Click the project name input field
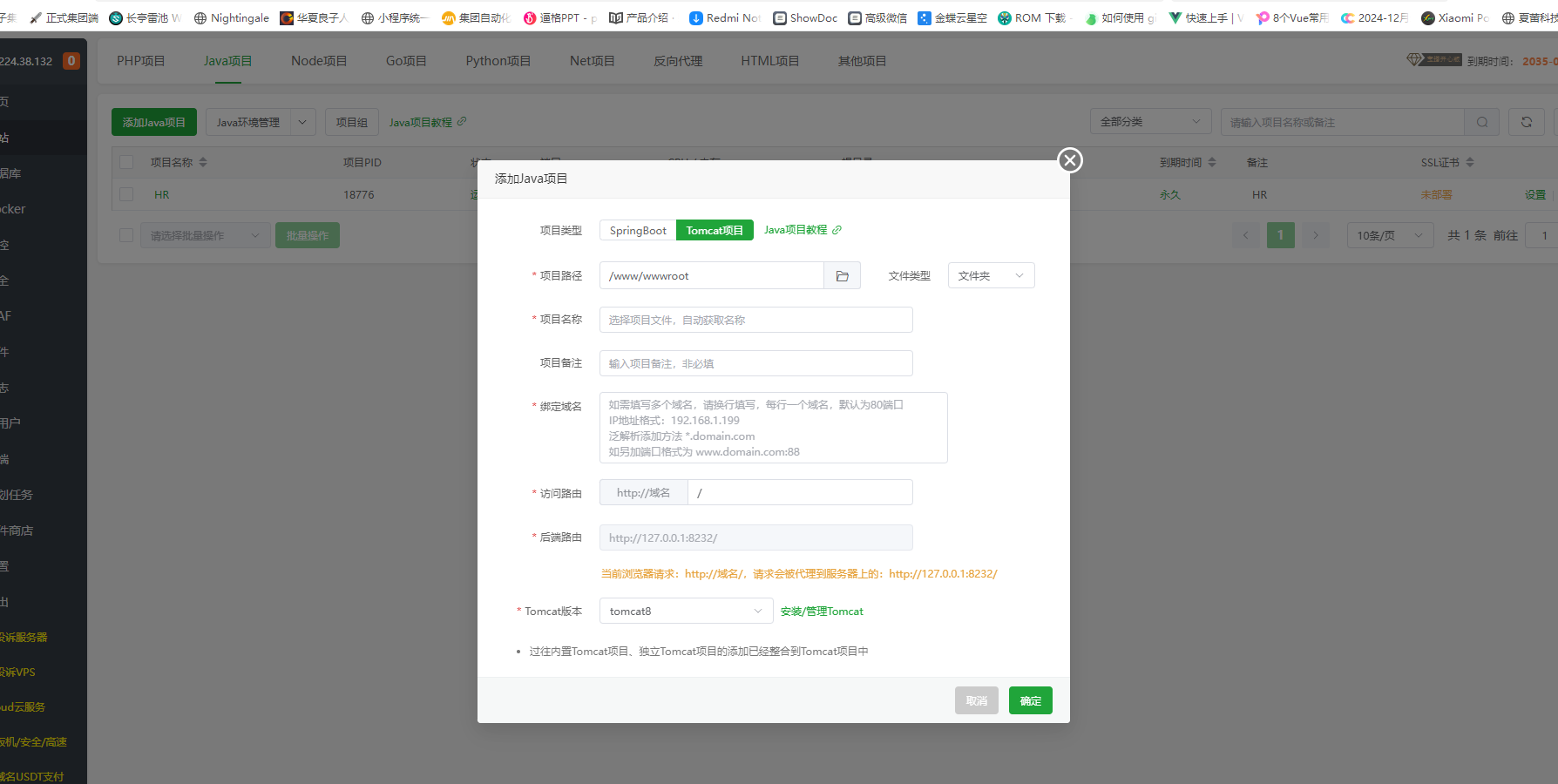Screen dimensions: 1558x784 pos(755,320)
